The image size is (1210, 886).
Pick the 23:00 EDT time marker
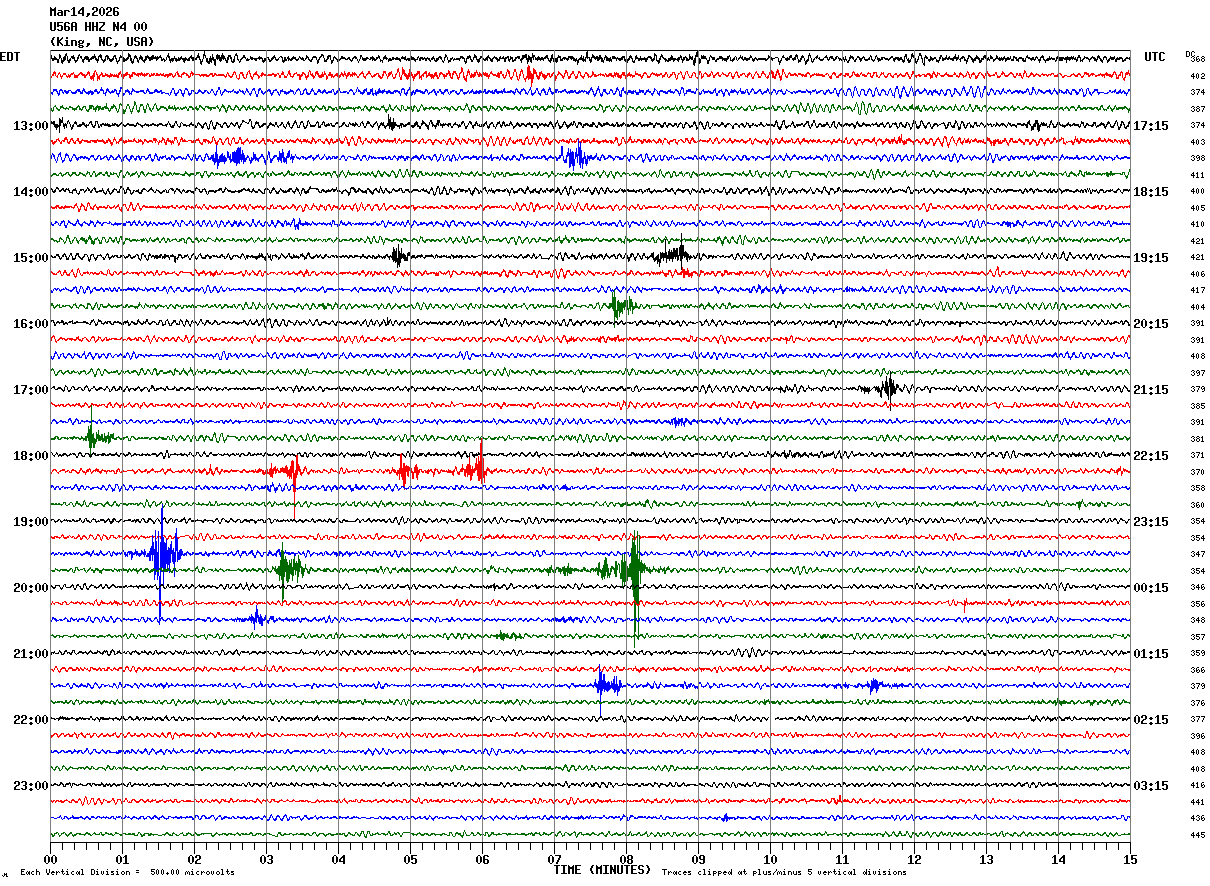point(30,786)
